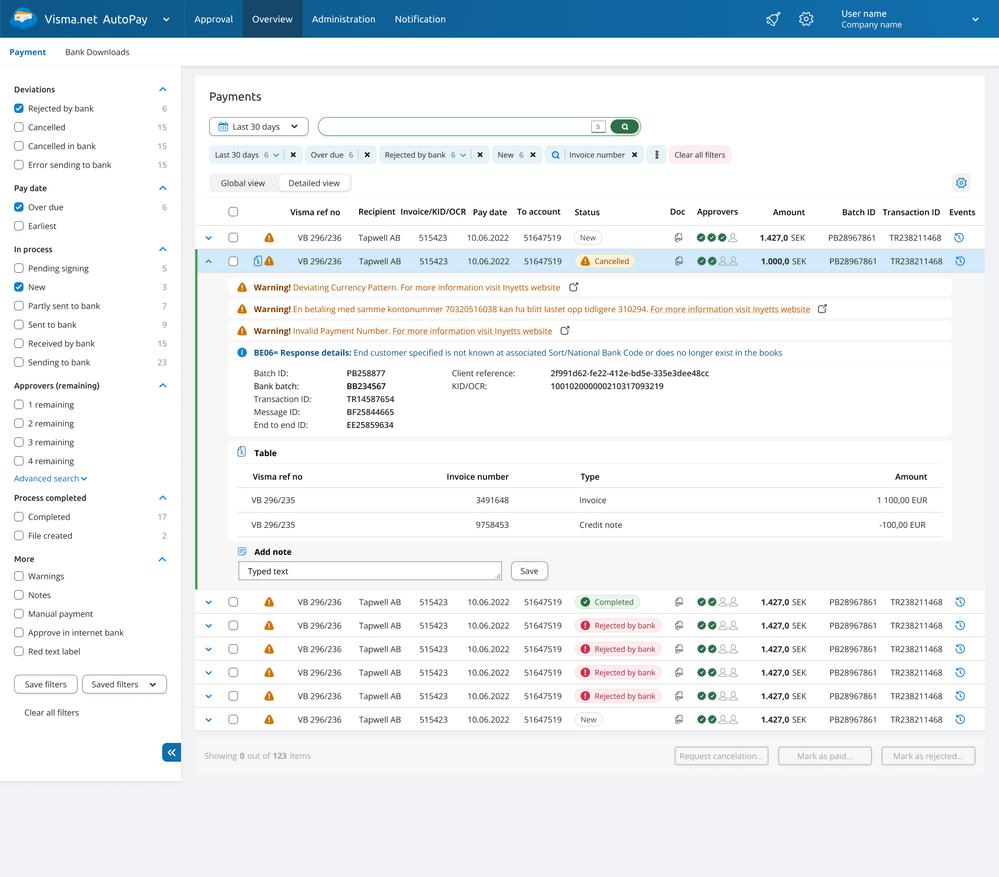Collapse the Process completed section

point(162,497)
